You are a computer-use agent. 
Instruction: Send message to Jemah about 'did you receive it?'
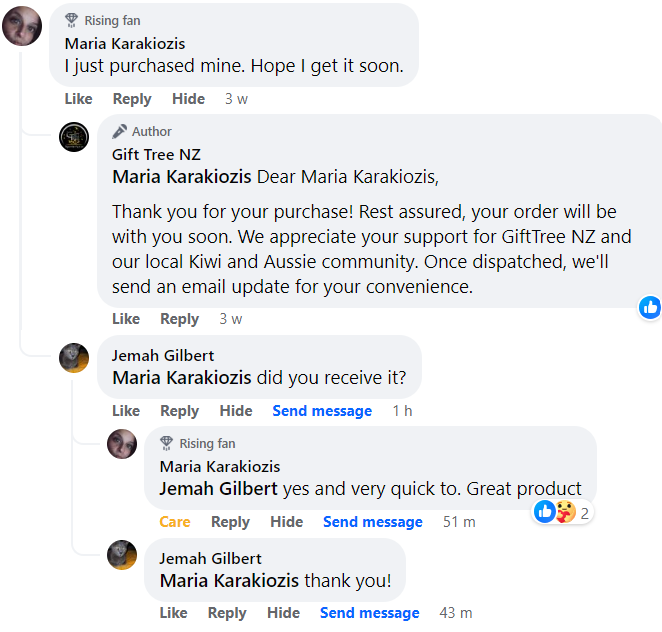(x=321, y=411)
